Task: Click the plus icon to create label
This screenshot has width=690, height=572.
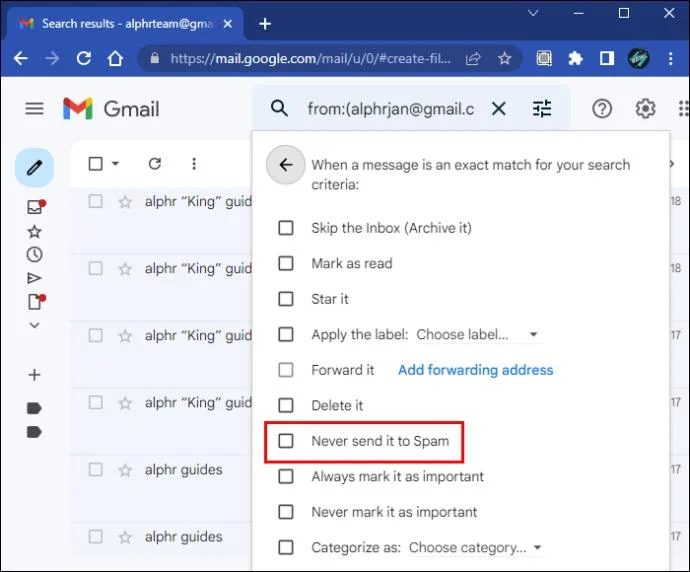Action: (x=34, y=375)
